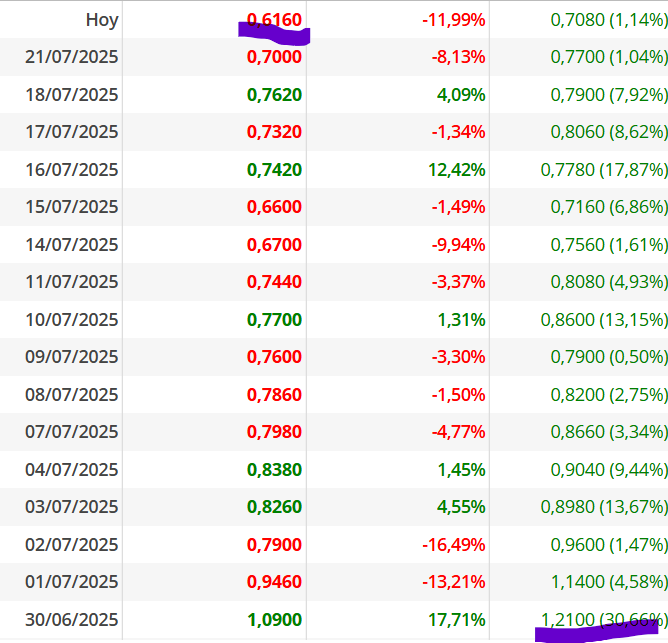Select the -3,37% change value
The width and height of the screenshot is (668, 643).
pos(458,282)
